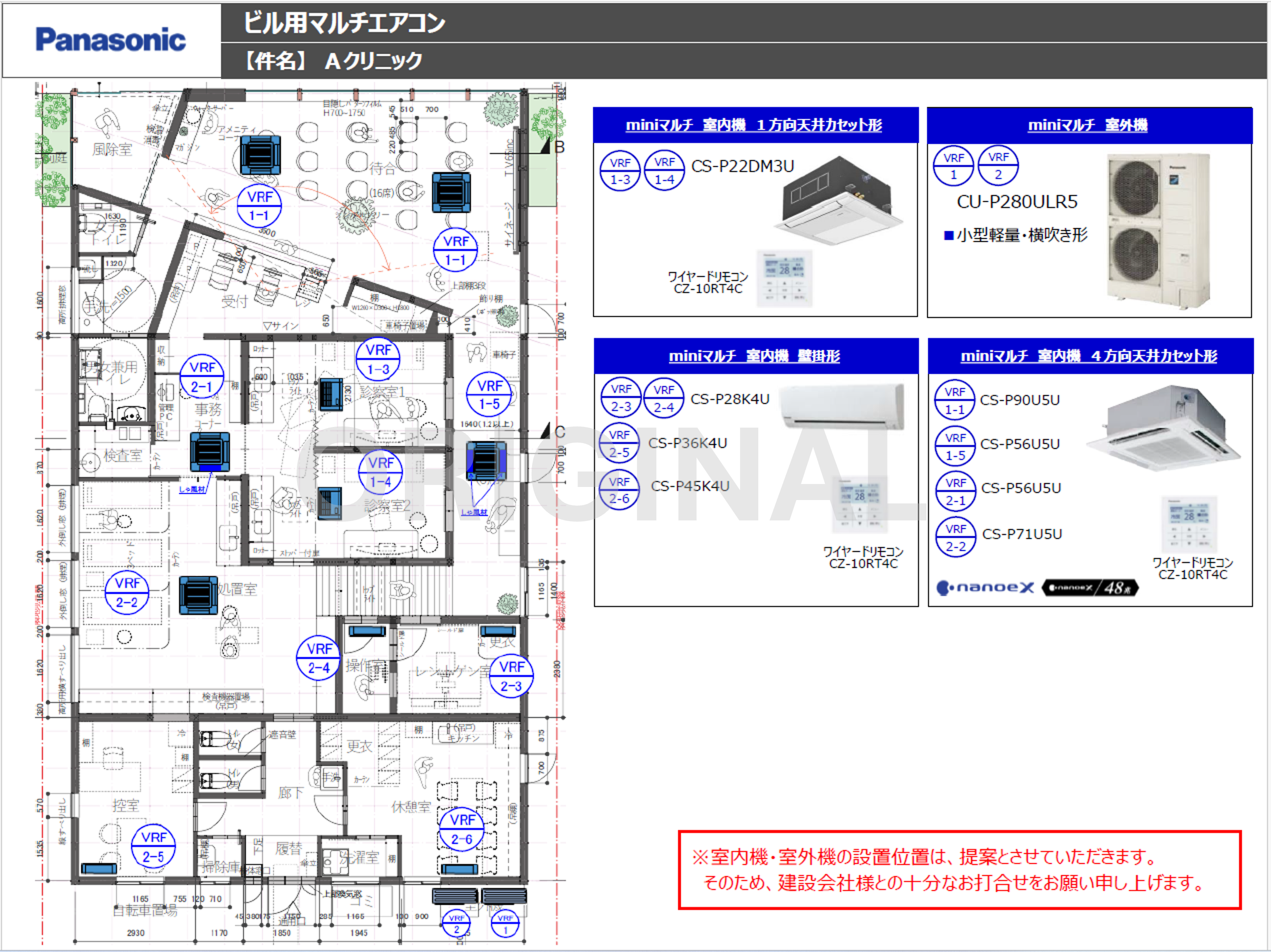Image resolution: width=1271 pixels, height=952 pixels.
Task: Click the outdoor VRF 2 marker below the floor plan
Action: (x=456, y=923)
